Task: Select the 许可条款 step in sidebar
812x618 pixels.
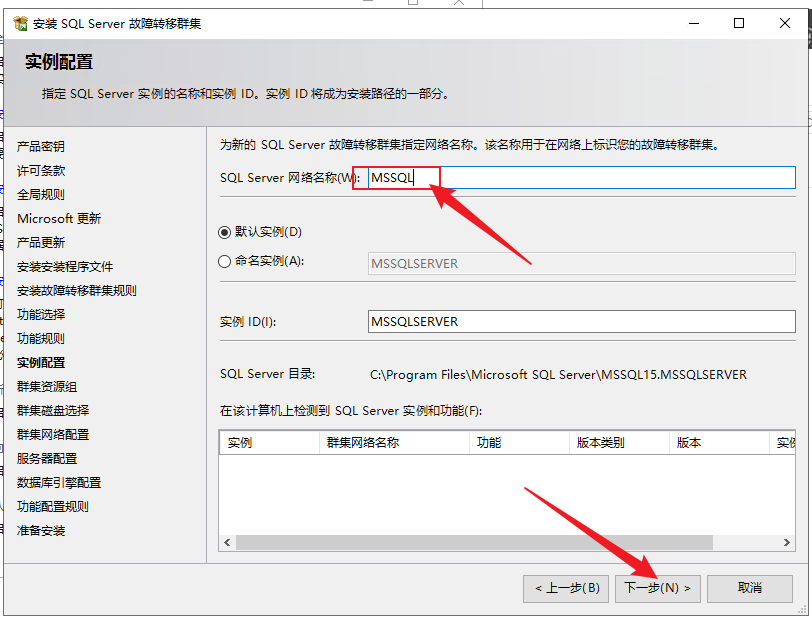Action: (41, 170)
